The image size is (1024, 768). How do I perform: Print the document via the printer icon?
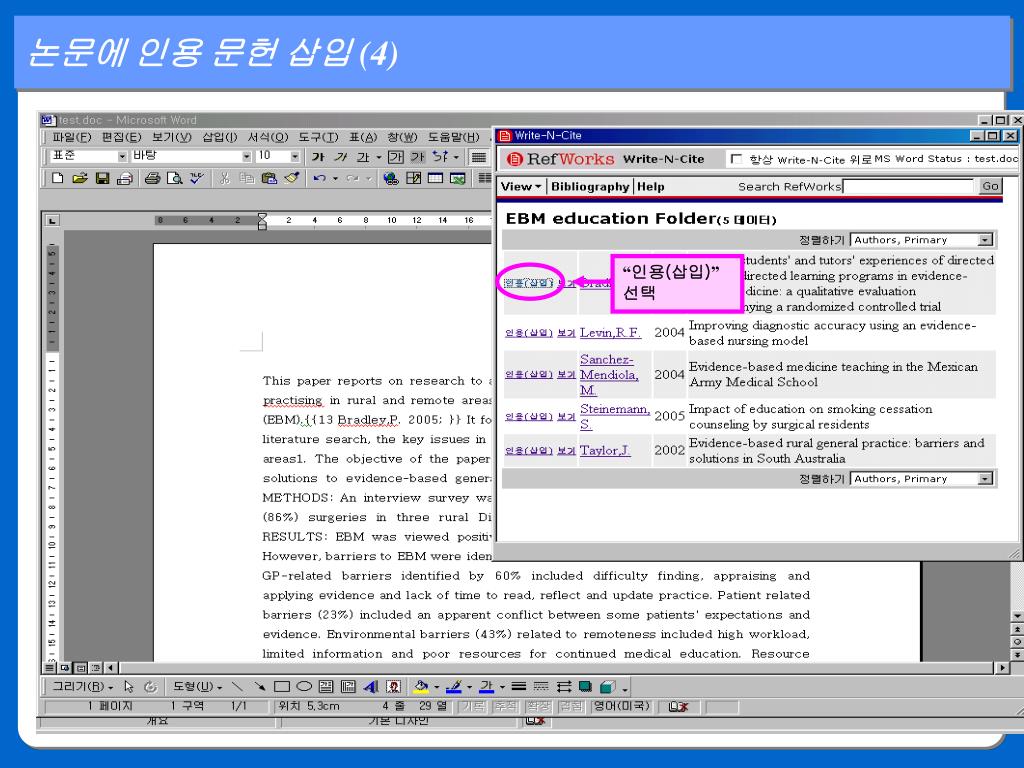[x=152, y=178]
